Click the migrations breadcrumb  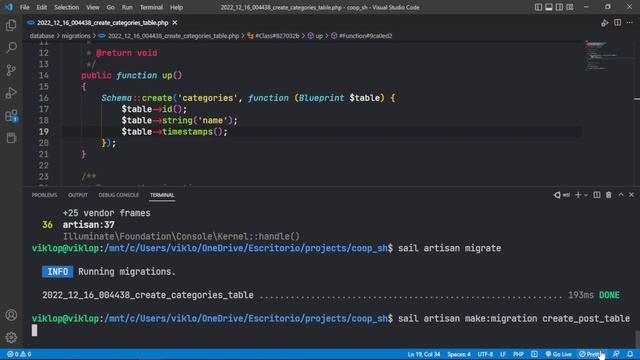point(76,36)
